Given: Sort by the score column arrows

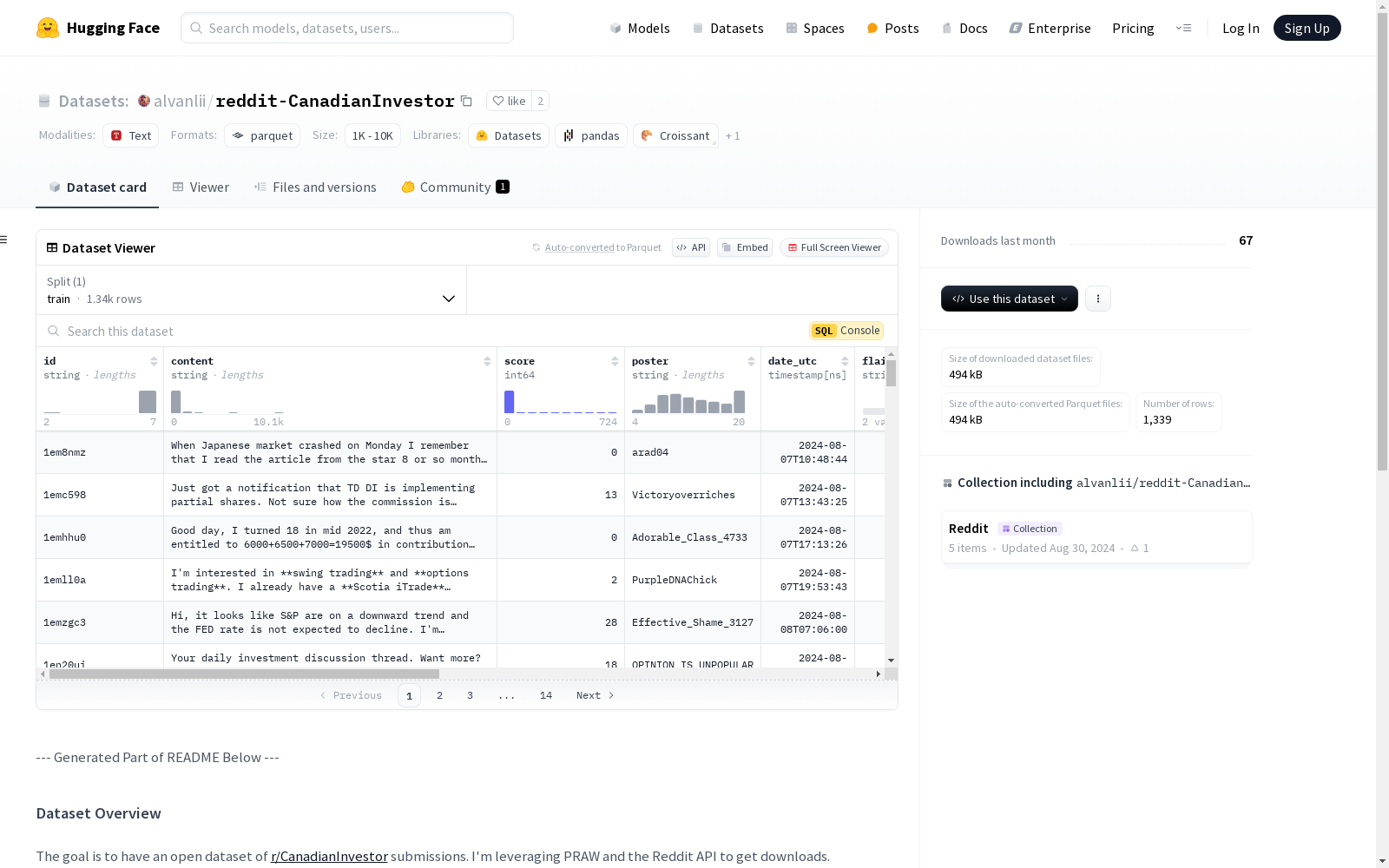Looking at the screenshot, I should (615, 361).
